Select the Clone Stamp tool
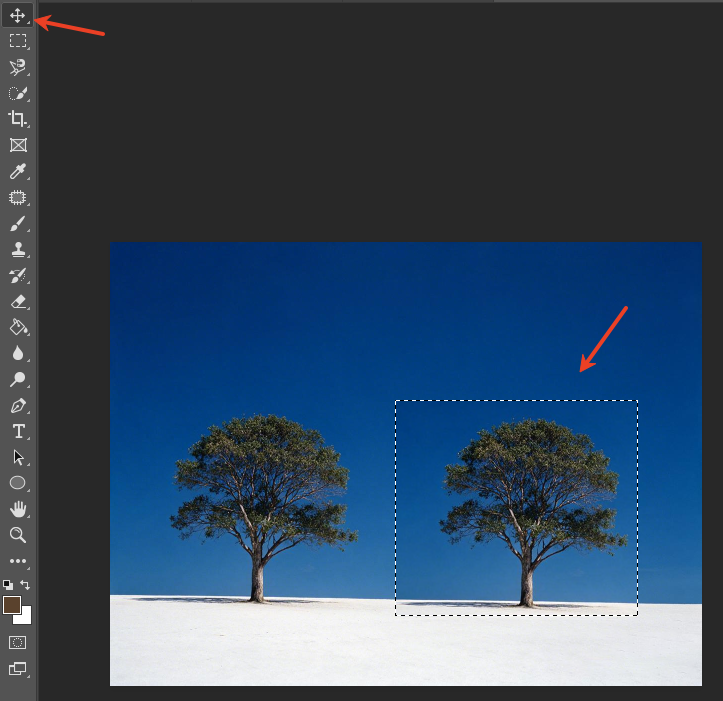 (x=18, y=250)
